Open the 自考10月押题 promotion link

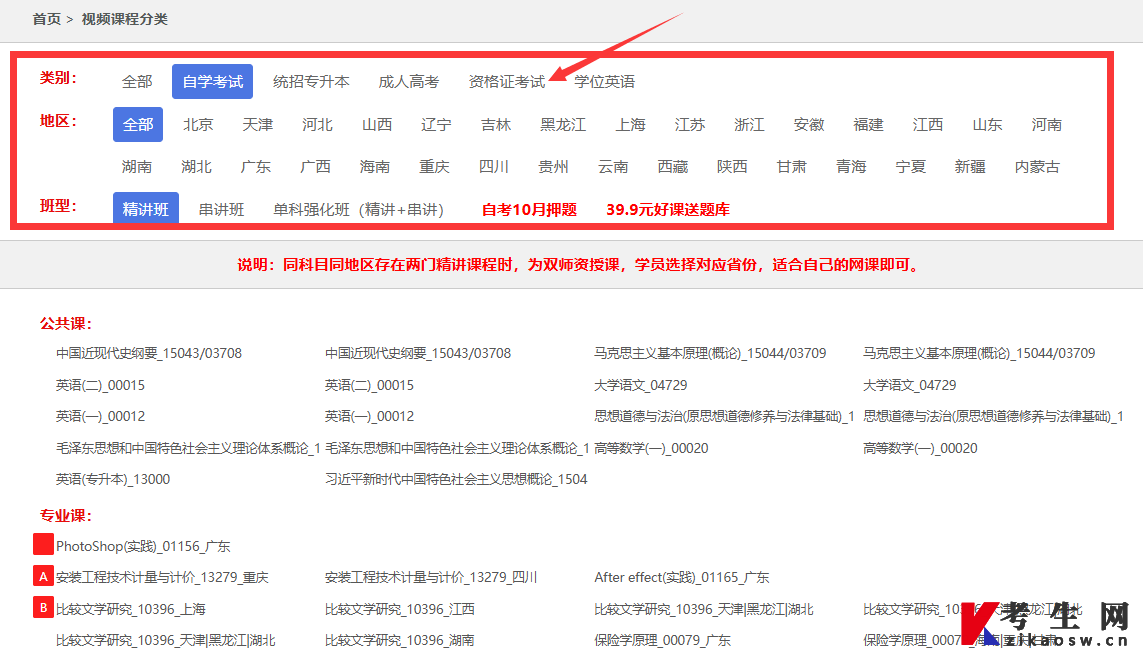529,210
